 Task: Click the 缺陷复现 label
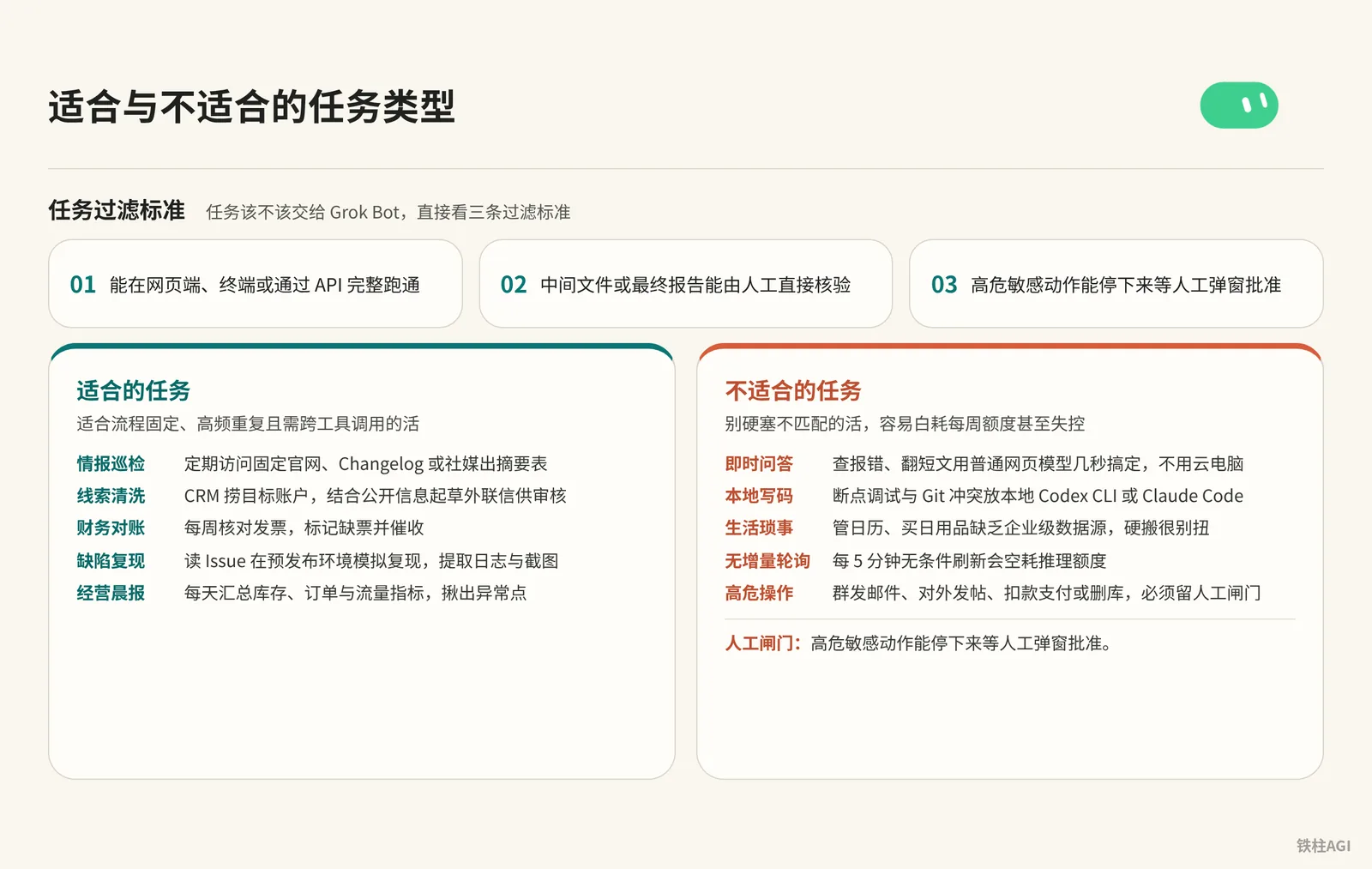click(x=111, y=561)
